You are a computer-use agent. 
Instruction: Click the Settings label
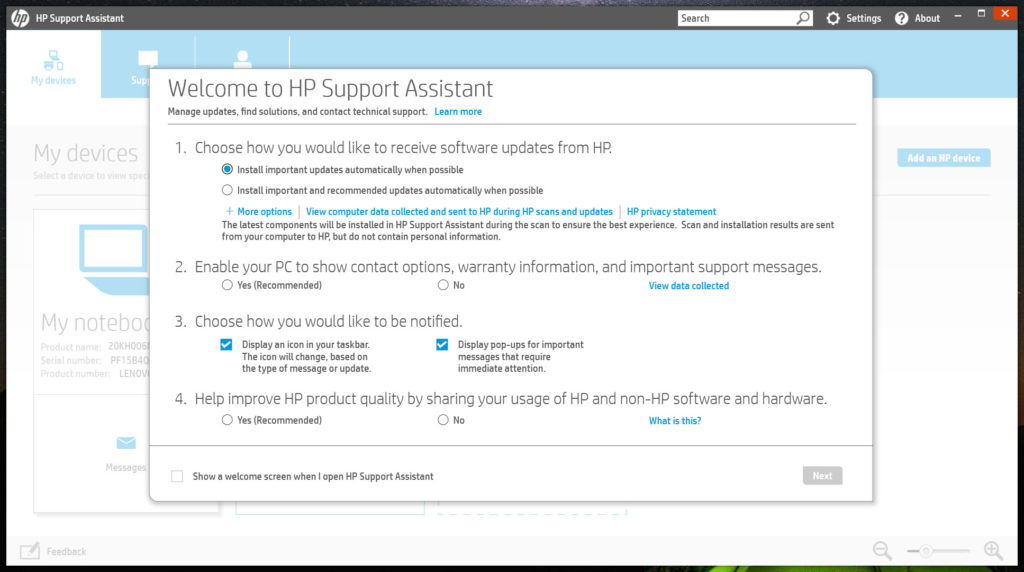pyautogui.click(x=863, y=18)
